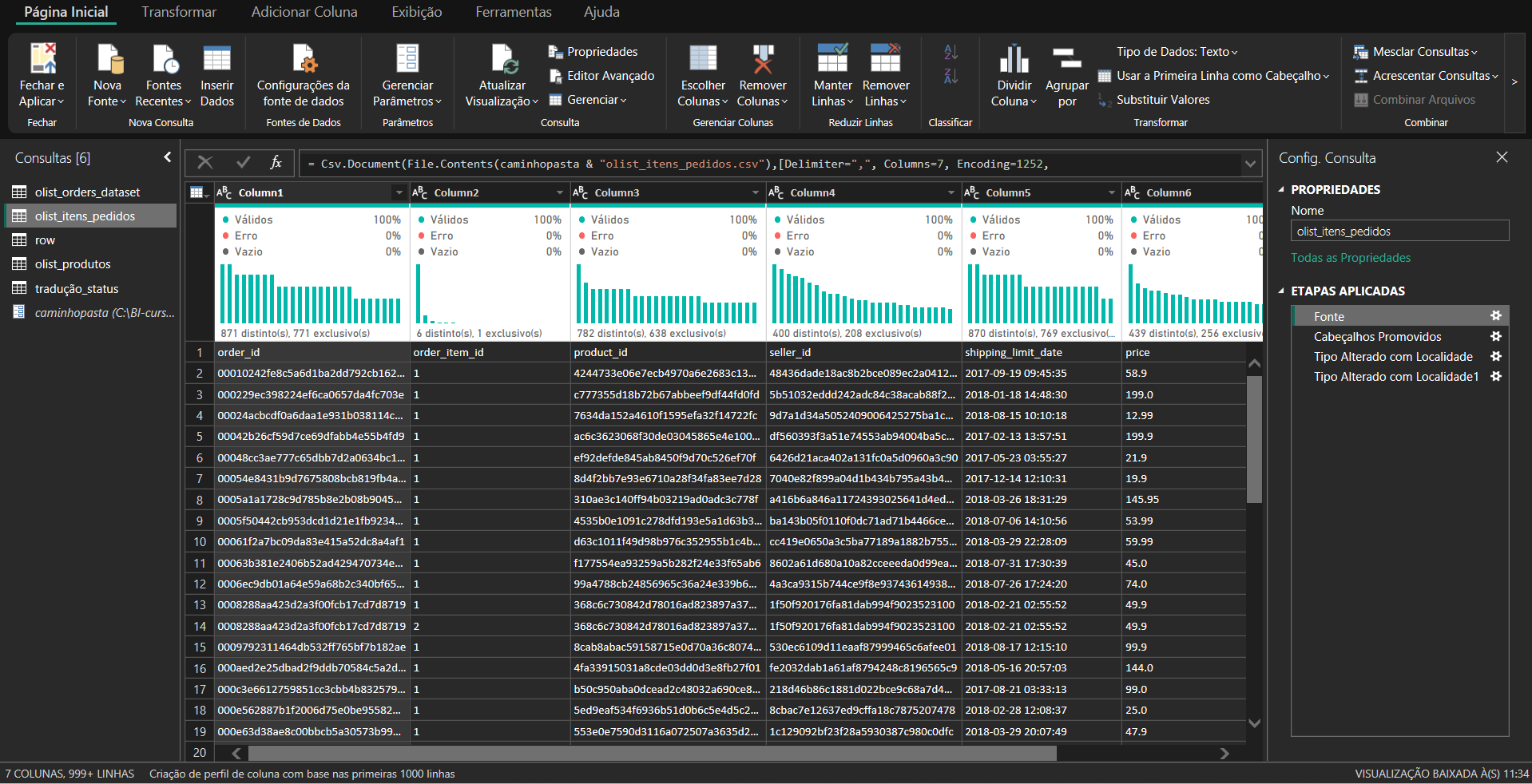Collapse the Consultas pane arrow
This screenshot has height=784, width=1532.
[167, 157]
